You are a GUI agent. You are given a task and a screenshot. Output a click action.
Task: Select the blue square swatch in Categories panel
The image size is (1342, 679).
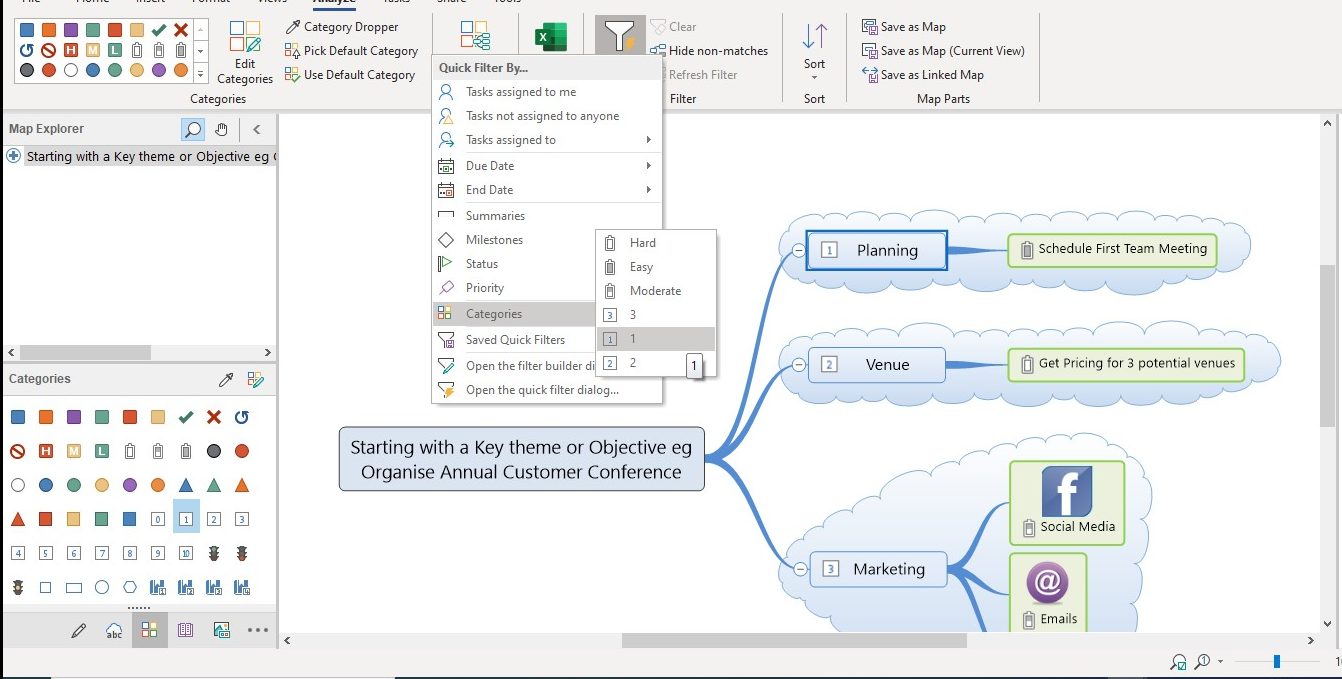17,417
